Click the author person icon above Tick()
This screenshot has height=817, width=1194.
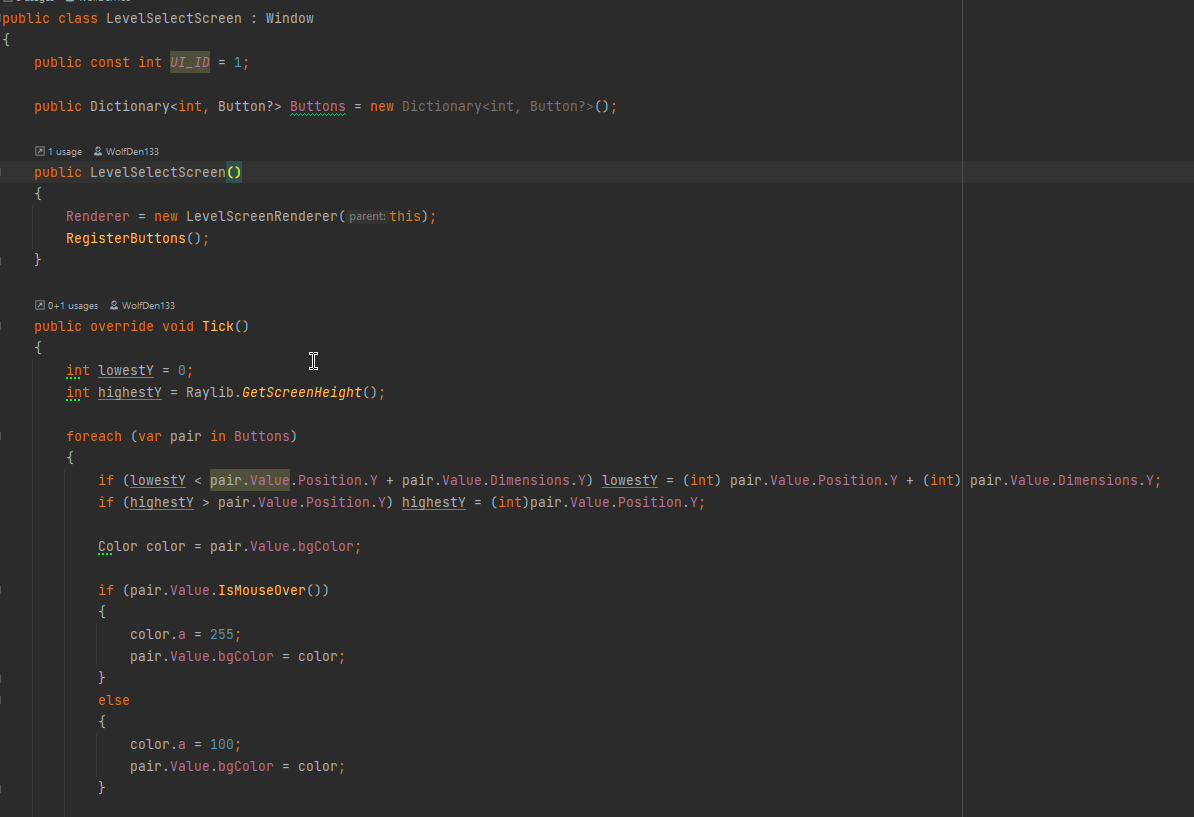114,305
